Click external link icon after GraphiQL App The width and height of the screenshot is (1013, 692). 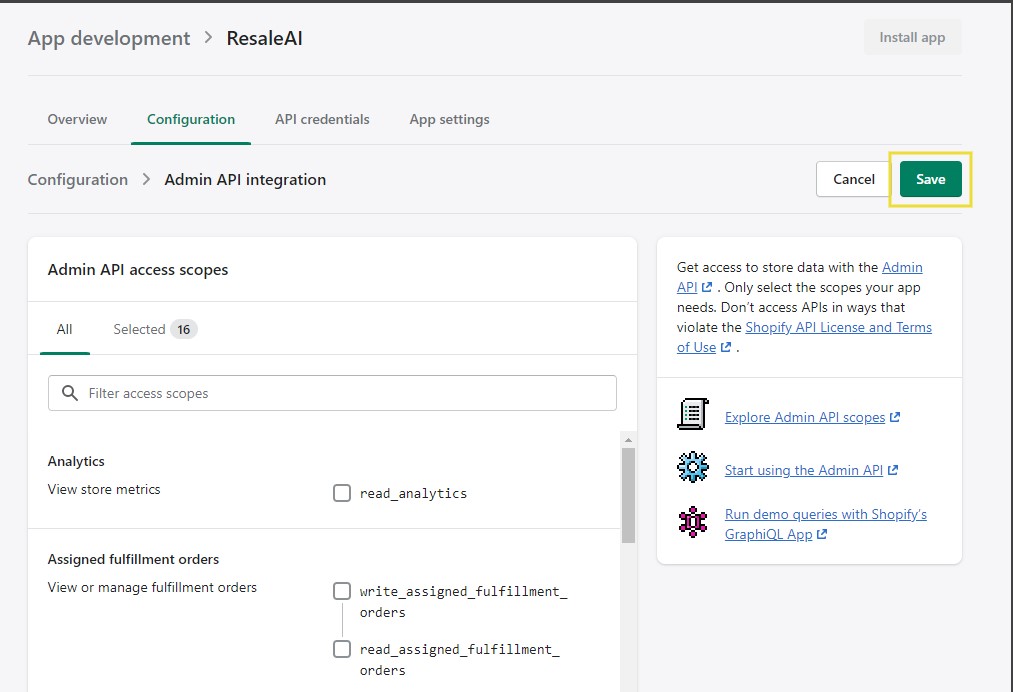point(822,534)
